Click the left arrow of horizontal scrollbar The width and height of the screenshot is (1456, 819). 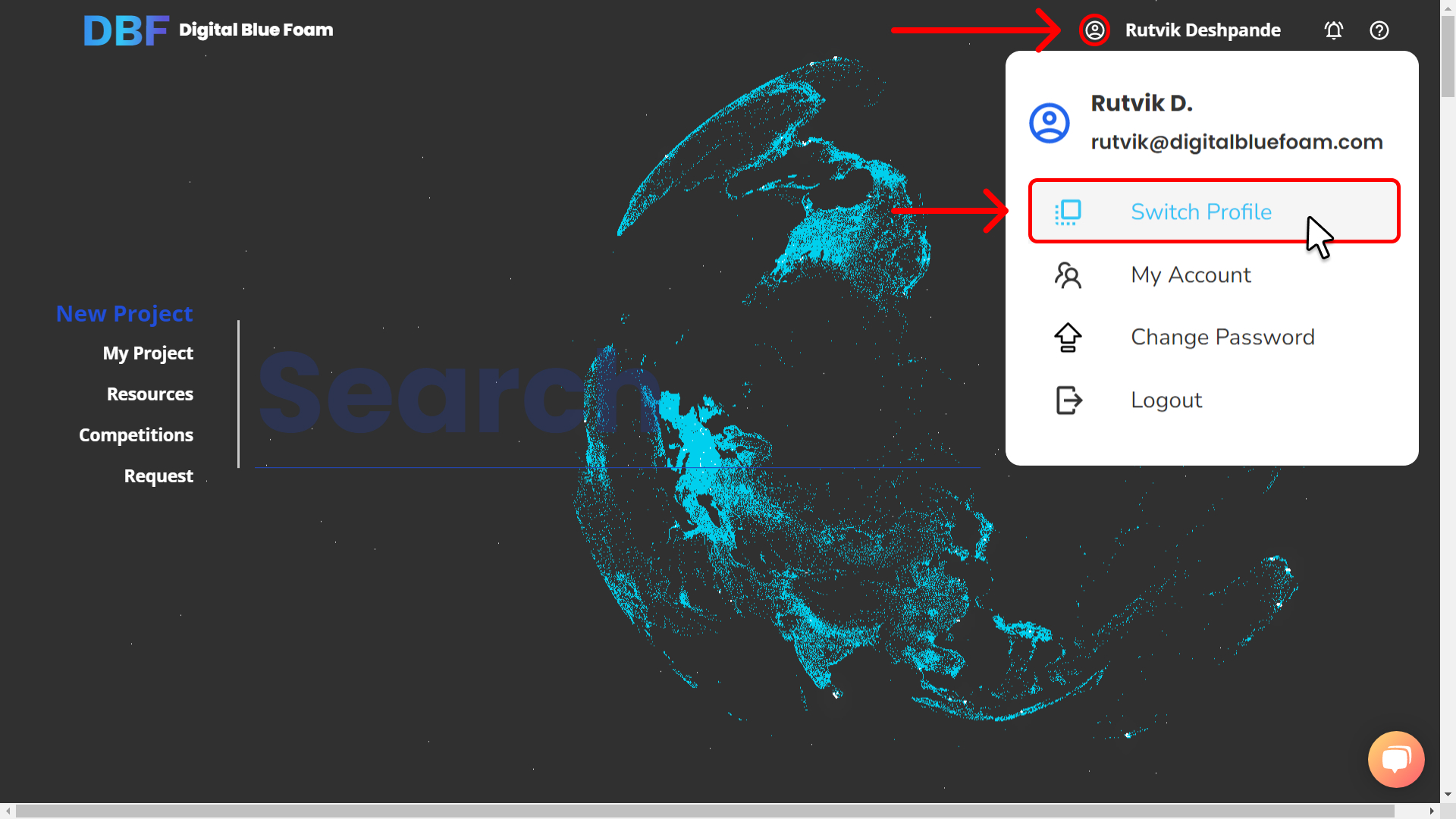coord(8,811)
